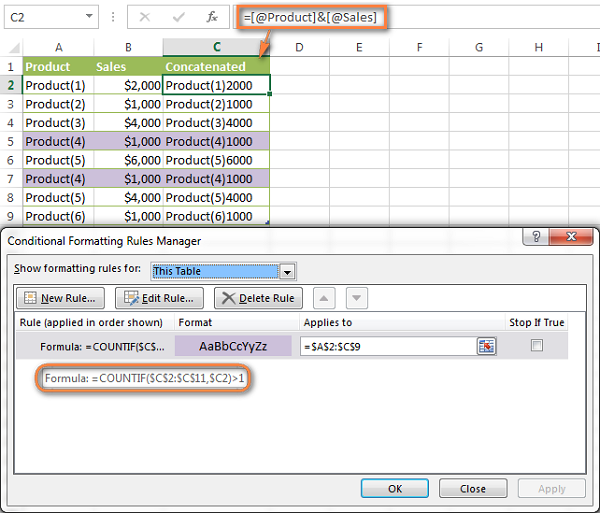Viewport: 600px width, 513px height.
Task: Click the Help question mark button in dialog
Action: [536, 237]
